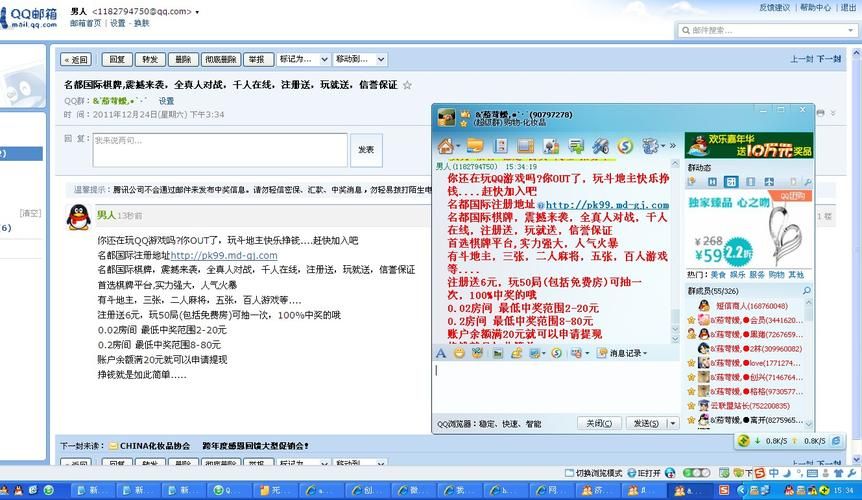Open the font style A icon
Screen dimensions: 862x500
coord(441,353)
